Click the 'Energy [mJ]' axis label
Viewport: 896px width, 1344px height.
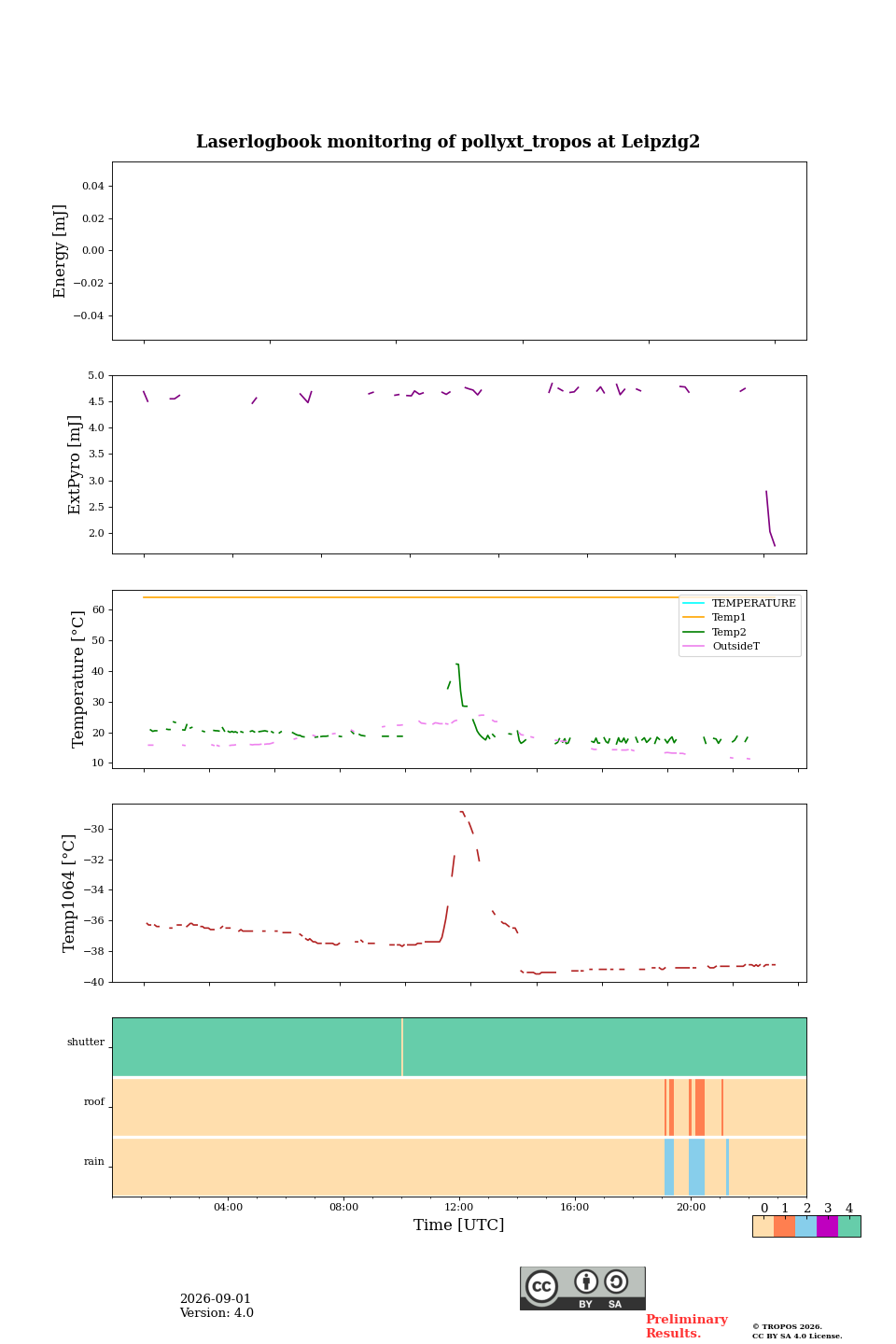tap(61, 251)
